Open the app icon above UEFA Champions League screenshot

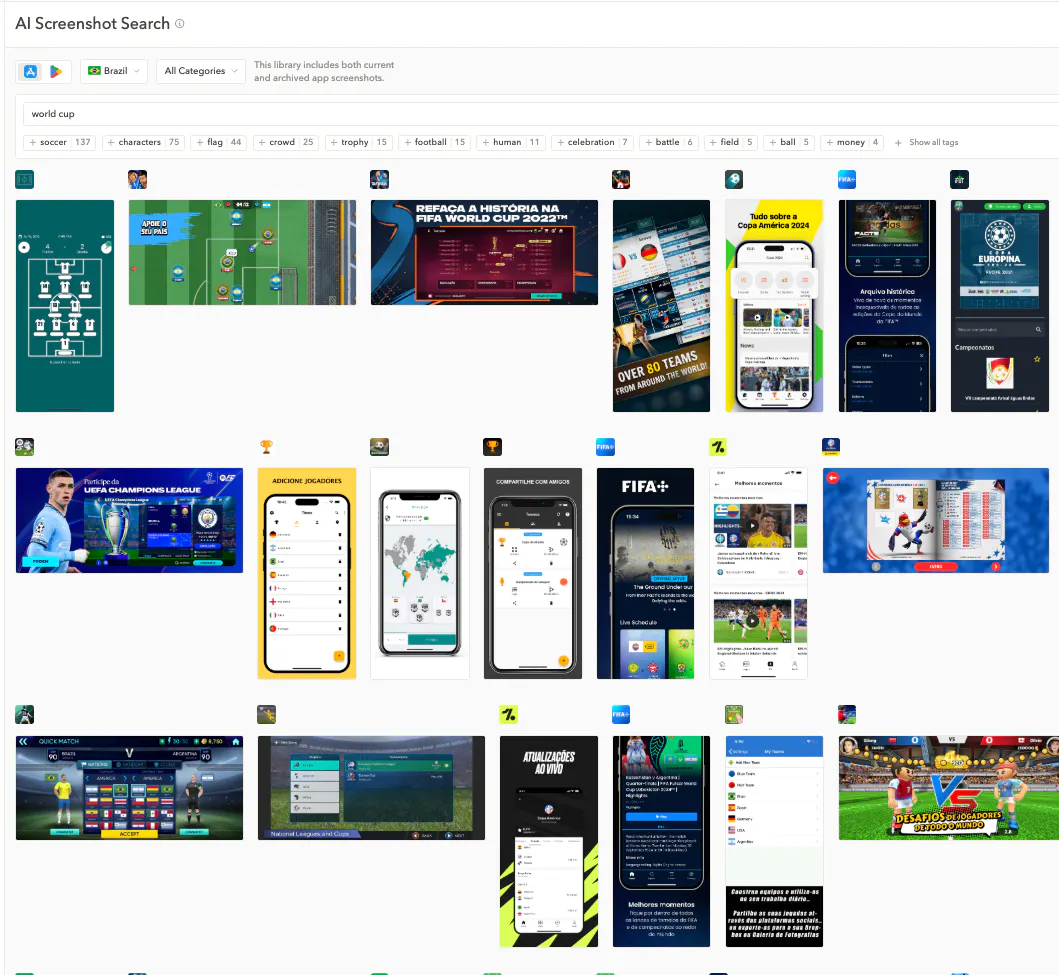24,447
